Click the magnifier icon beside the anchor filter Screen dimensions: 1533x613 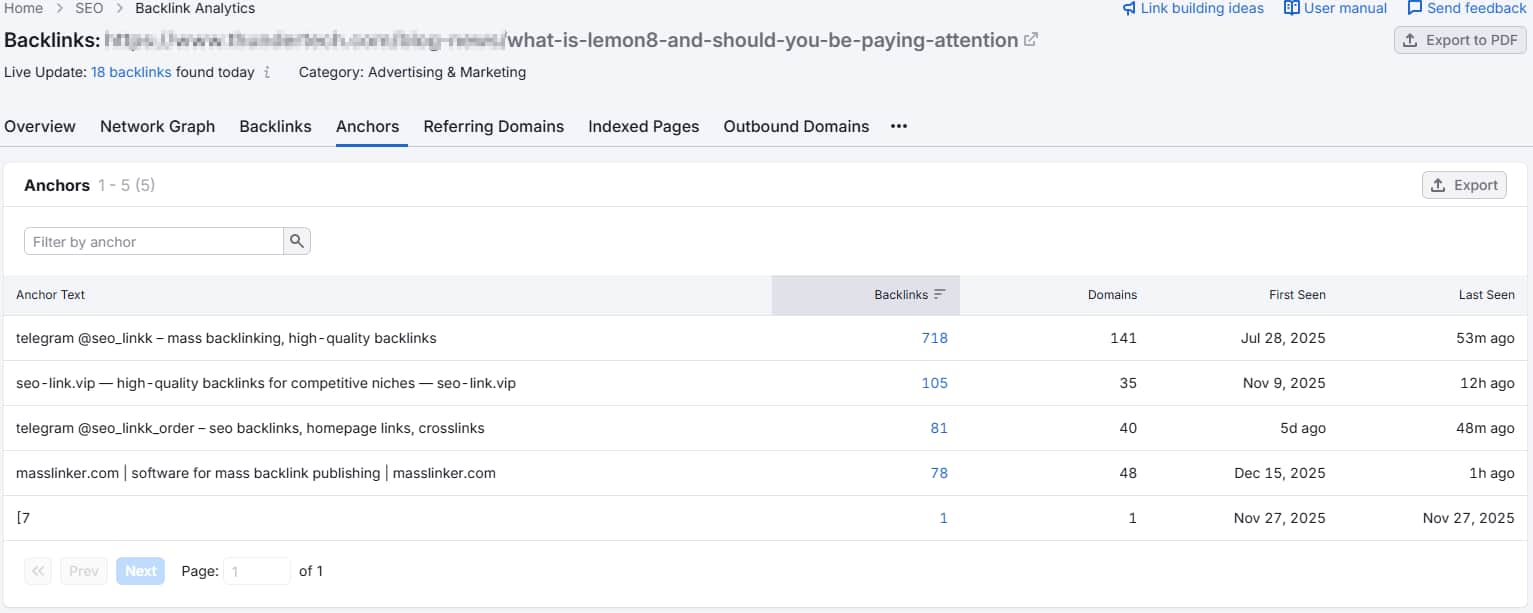[297, 241]
